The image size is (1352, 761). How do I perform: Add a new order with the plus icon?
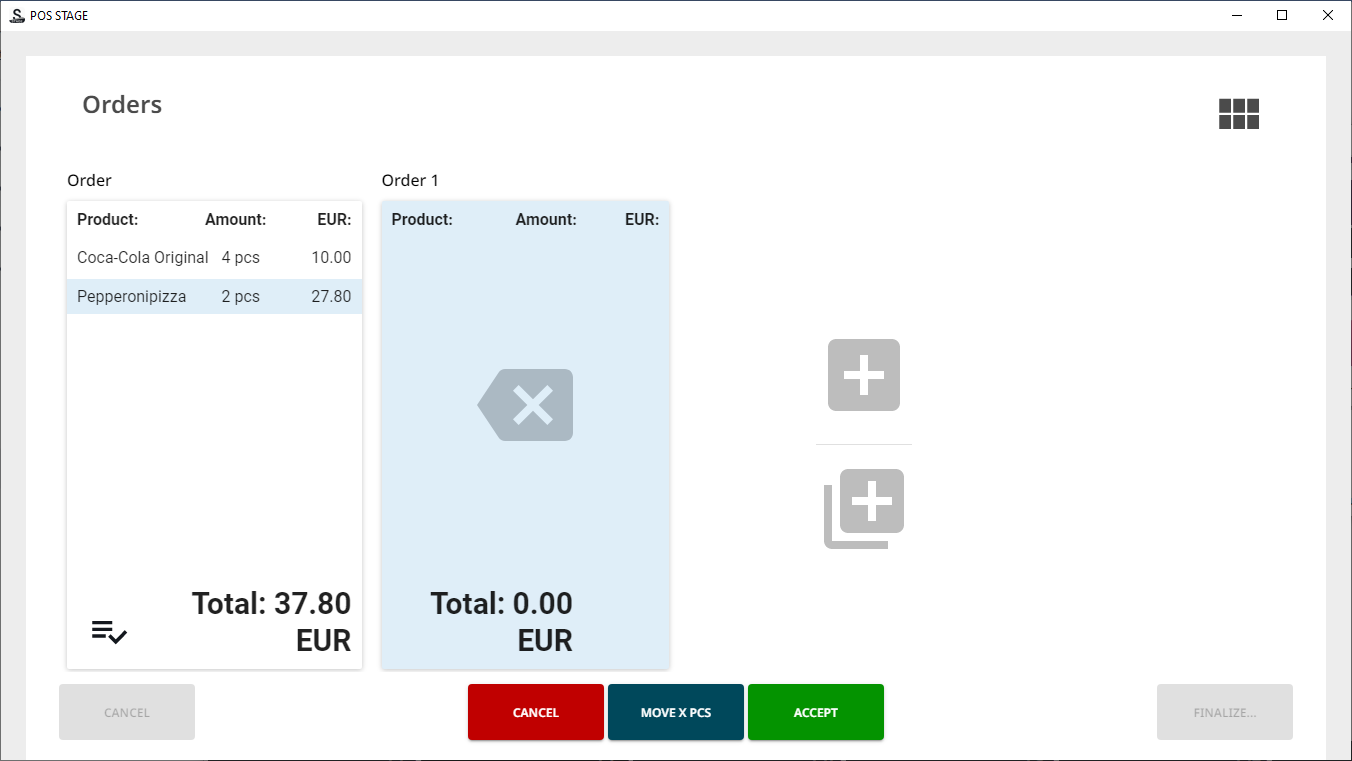864,375
